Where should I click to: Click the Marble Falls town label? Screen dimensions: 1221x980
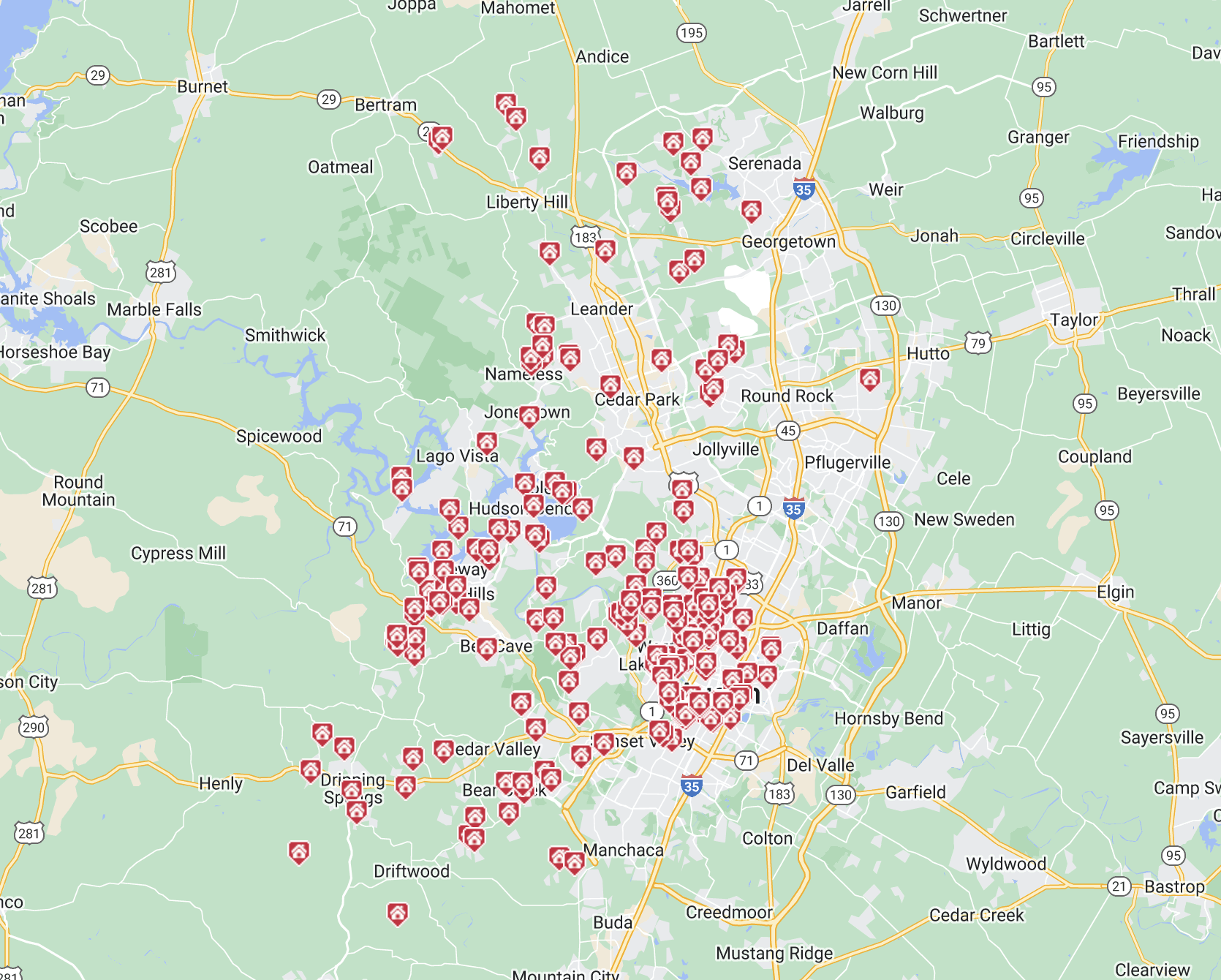(154, 309)
